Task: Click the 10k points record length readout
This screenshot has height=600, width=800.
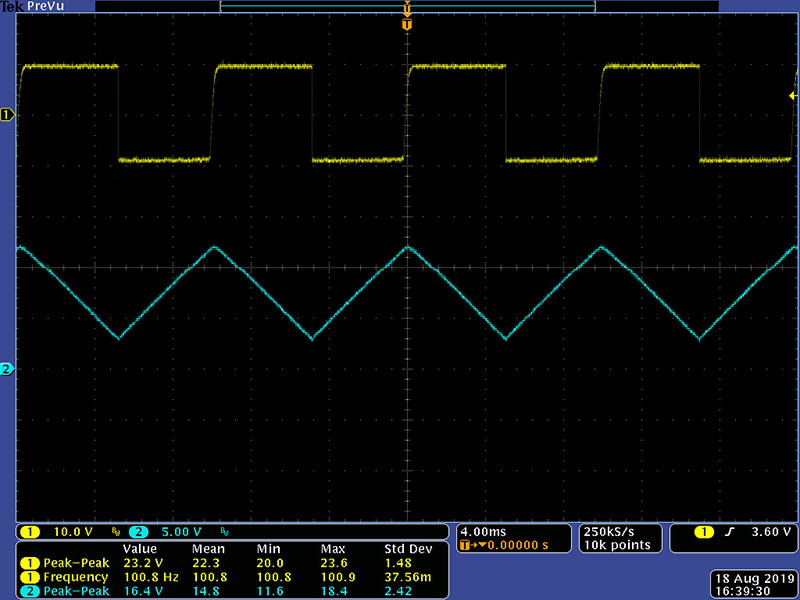Action: point(617,545)
